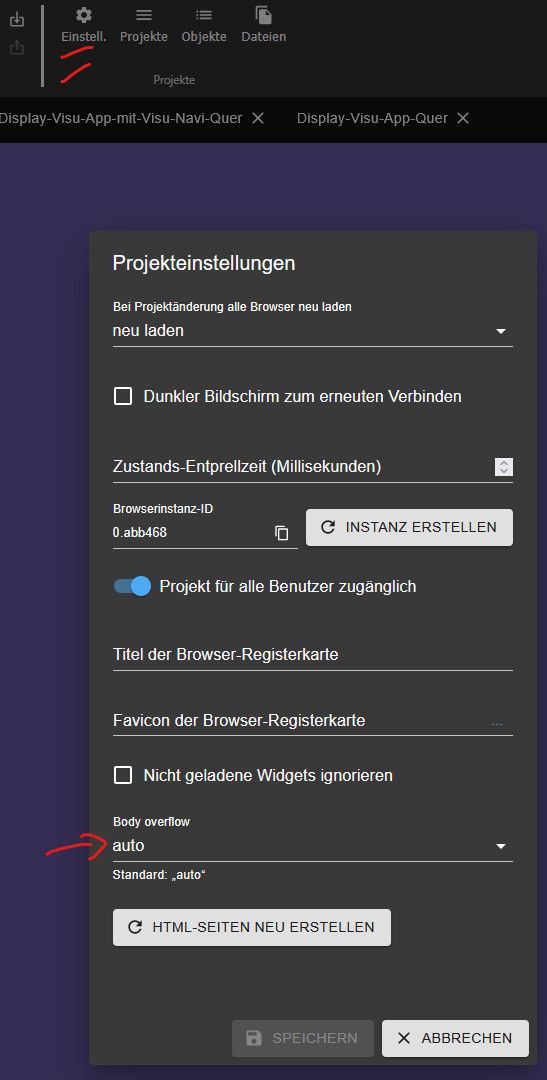The height and width of the screenshot is (1080, 547).
Task: Check Nicht geladene Widgets ignorieren
Action: [x=123, y=776]
